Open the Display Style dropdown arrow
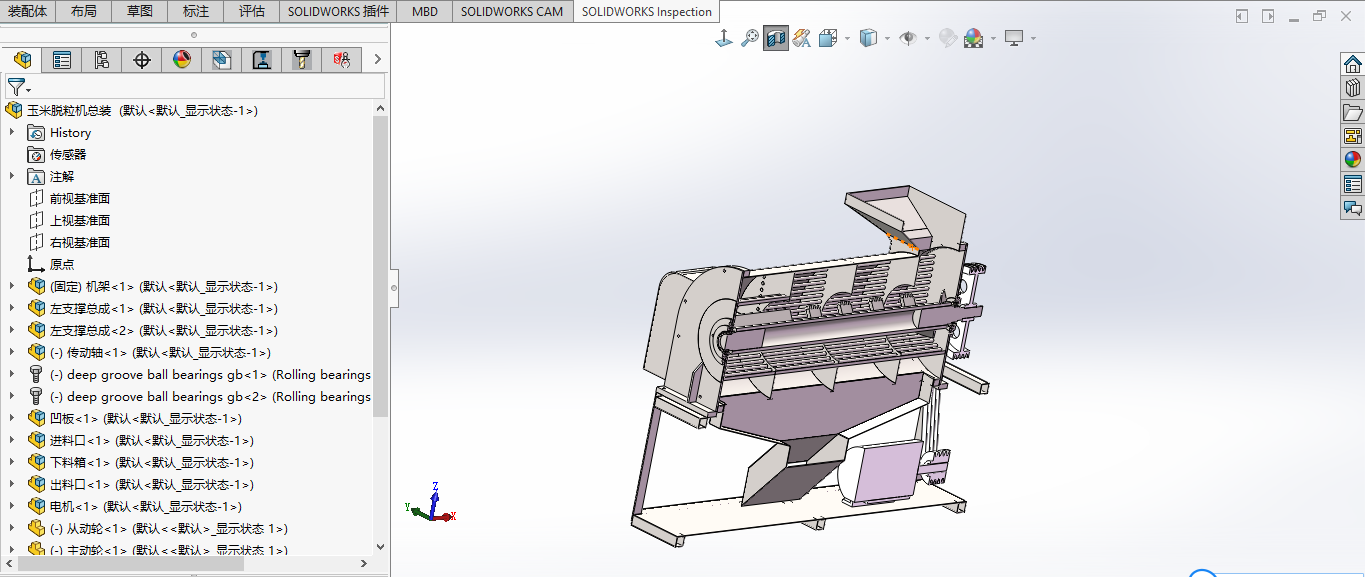 888,37
